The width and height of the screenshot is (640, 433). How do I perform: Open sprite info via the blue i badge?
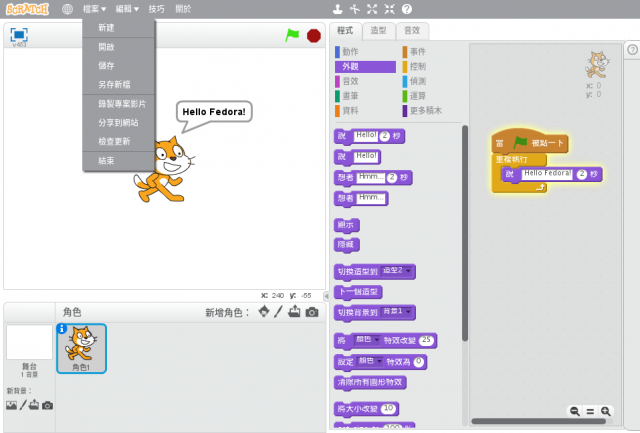tap(62, 328)
